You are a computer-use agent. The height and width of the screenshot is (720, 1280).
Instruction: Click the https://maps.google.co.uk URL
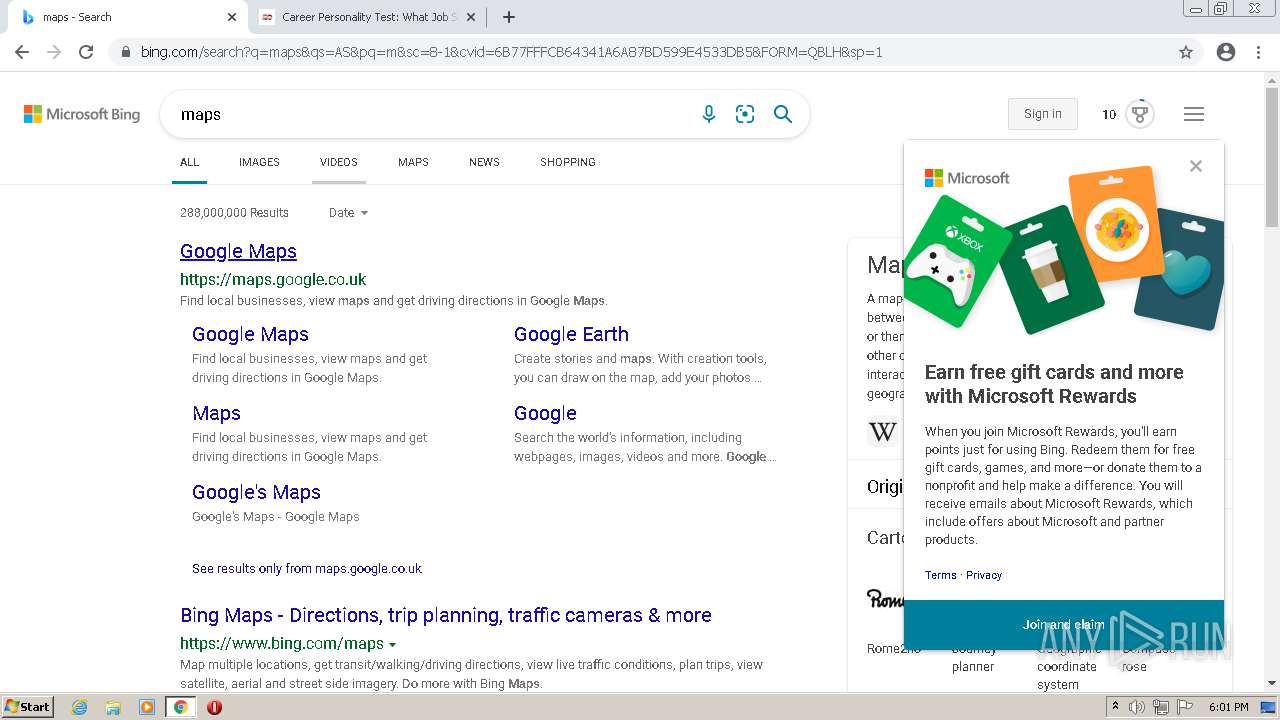pyautogui.click(x=273, y=279)
